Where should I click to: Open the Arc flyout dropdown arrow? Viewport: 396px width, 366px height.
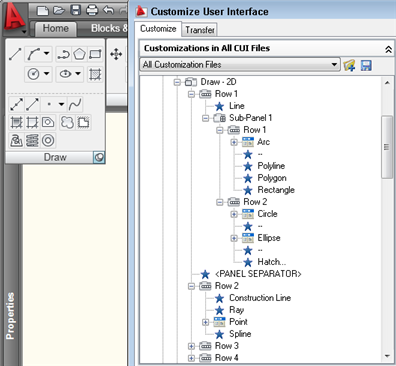click(x=47, y=53)
